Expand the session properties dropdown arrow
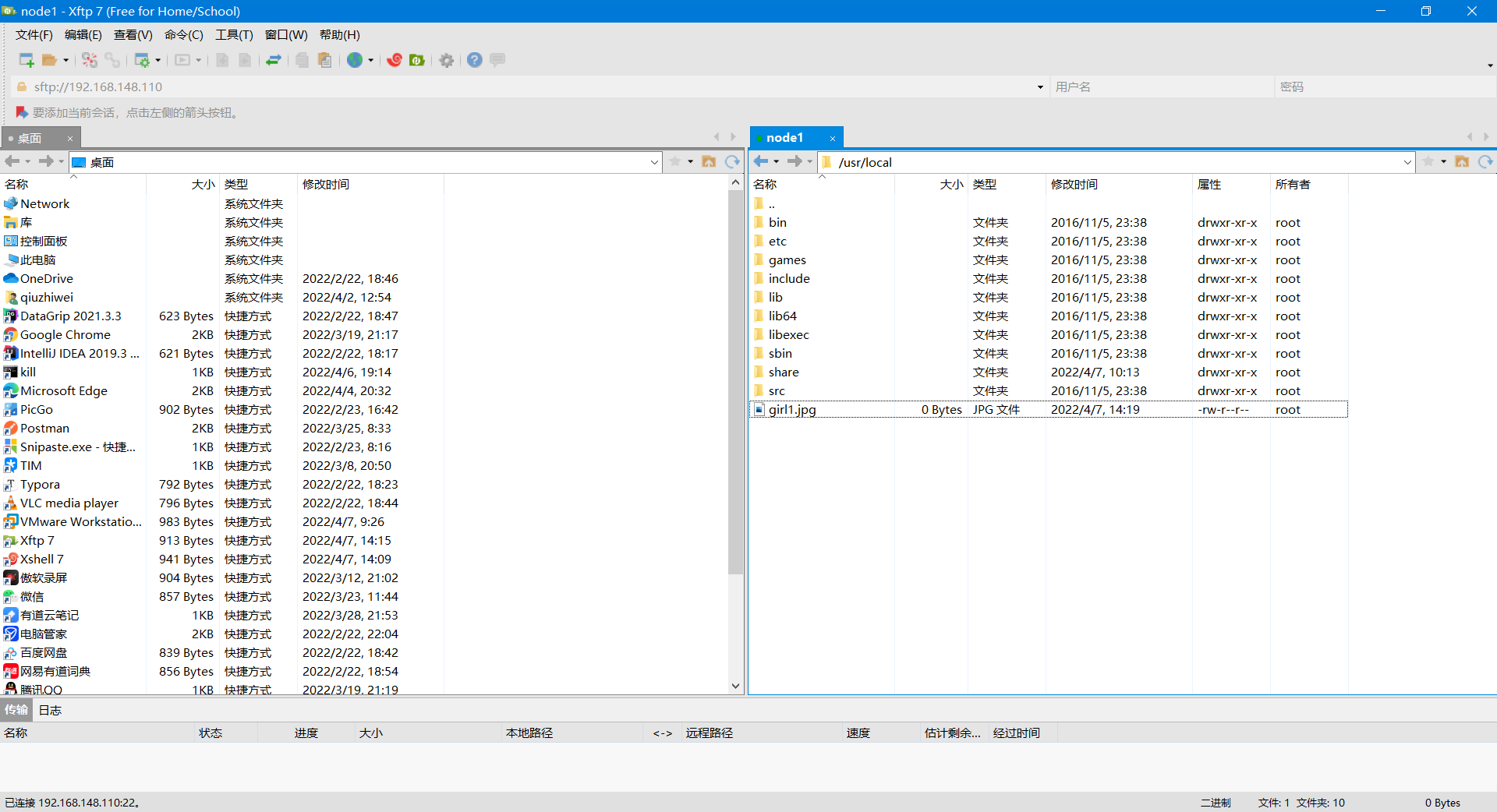This screenshot has height=812, width=1497. pos(157,60)
